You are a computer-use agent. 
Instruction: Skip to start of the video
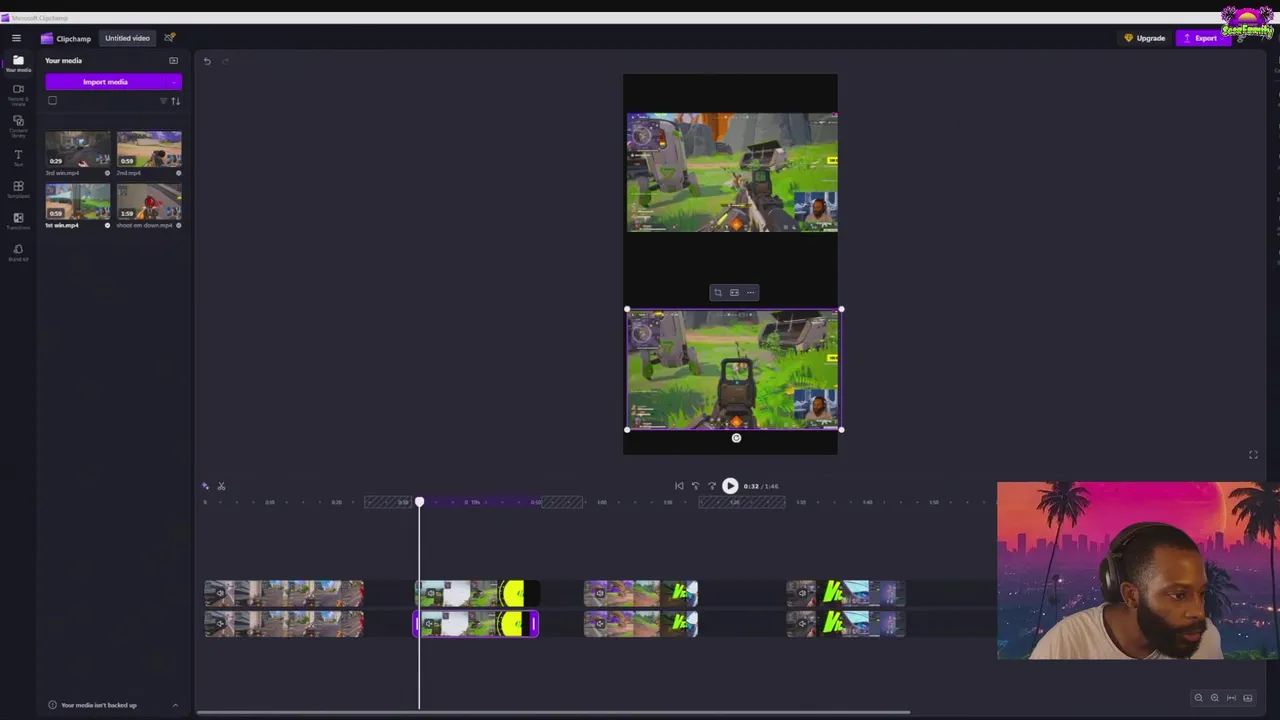click(679, 486)
